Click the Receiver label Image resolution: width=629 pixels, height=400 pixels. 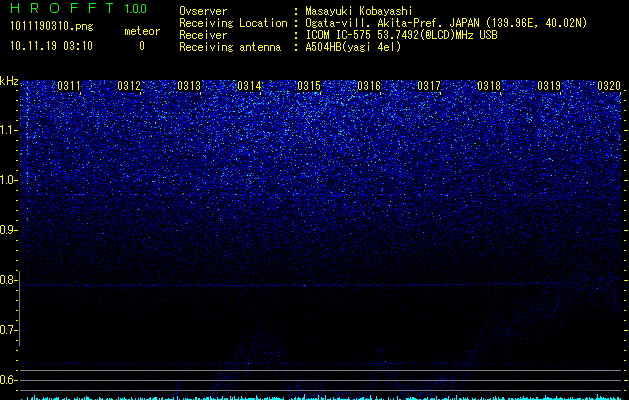203,35
